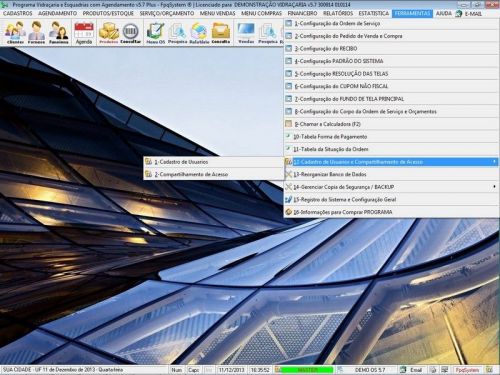
Task: Click the OS Pesquisa magnifier icon
Action: point(177,32)
